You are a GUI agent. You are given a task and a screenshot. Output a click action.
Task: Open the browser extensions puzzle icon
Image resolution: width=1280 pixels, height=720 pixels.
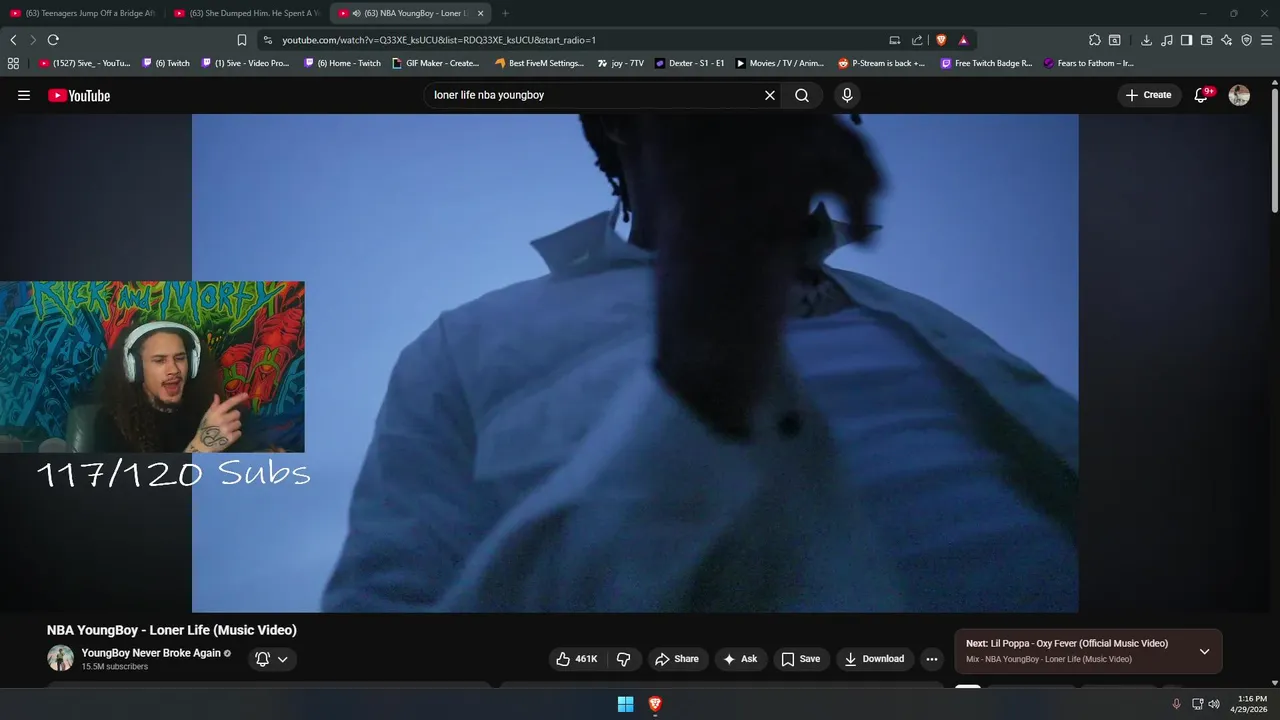pos(1095,40)
